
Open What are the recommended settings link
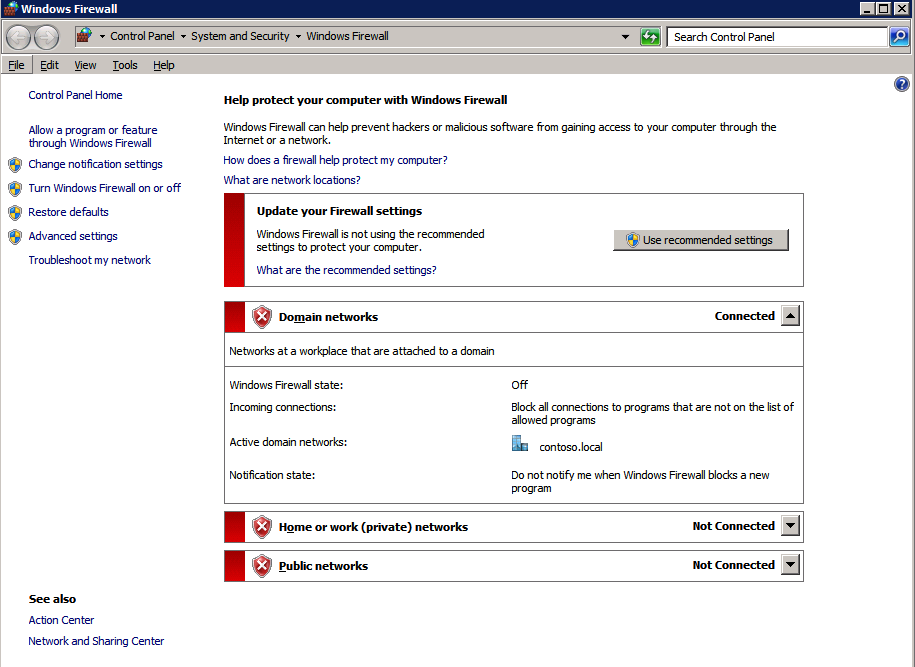pyautogui.click(x=347, y=270)
